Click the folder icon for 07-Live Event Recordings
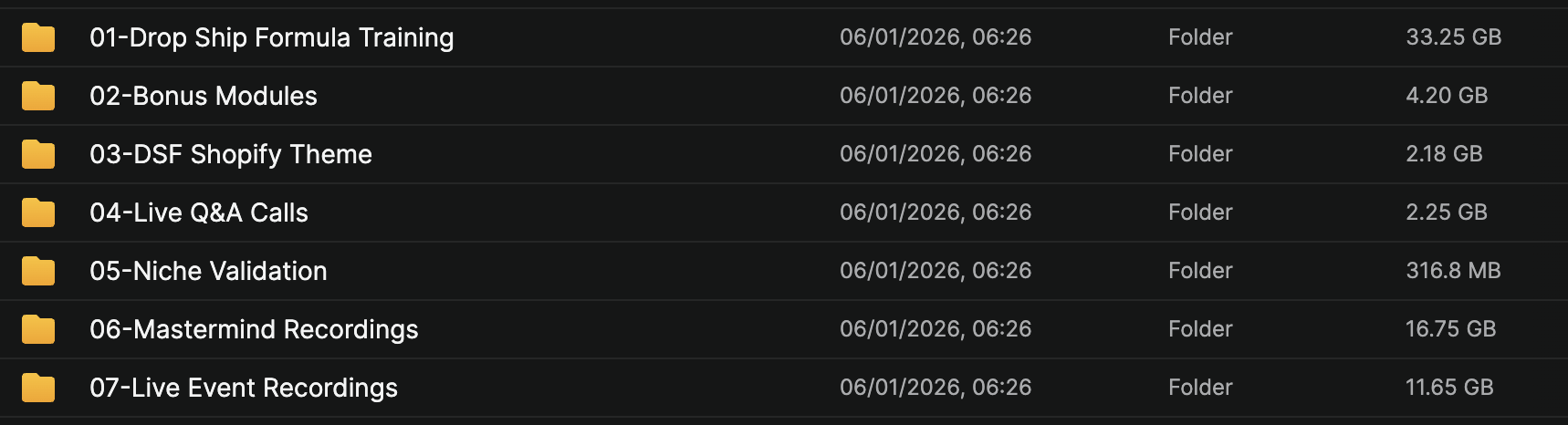1568x425 pixels. coord(38,388)
